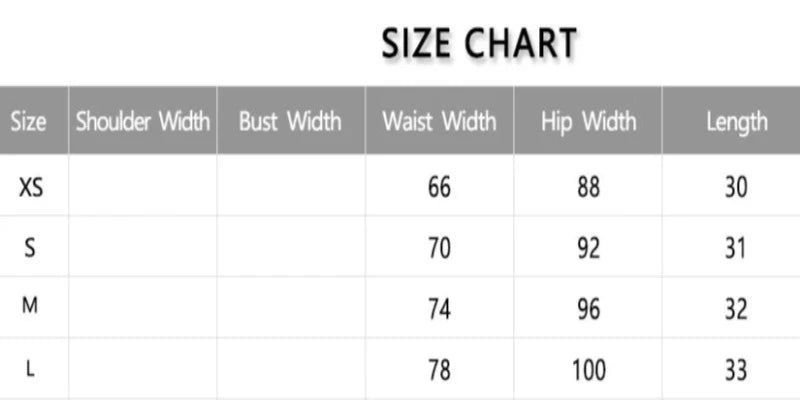Image resolution: width=800 pixels, height=400 pixels.
Task: Click hip width value 100
Action: point(589,370)
